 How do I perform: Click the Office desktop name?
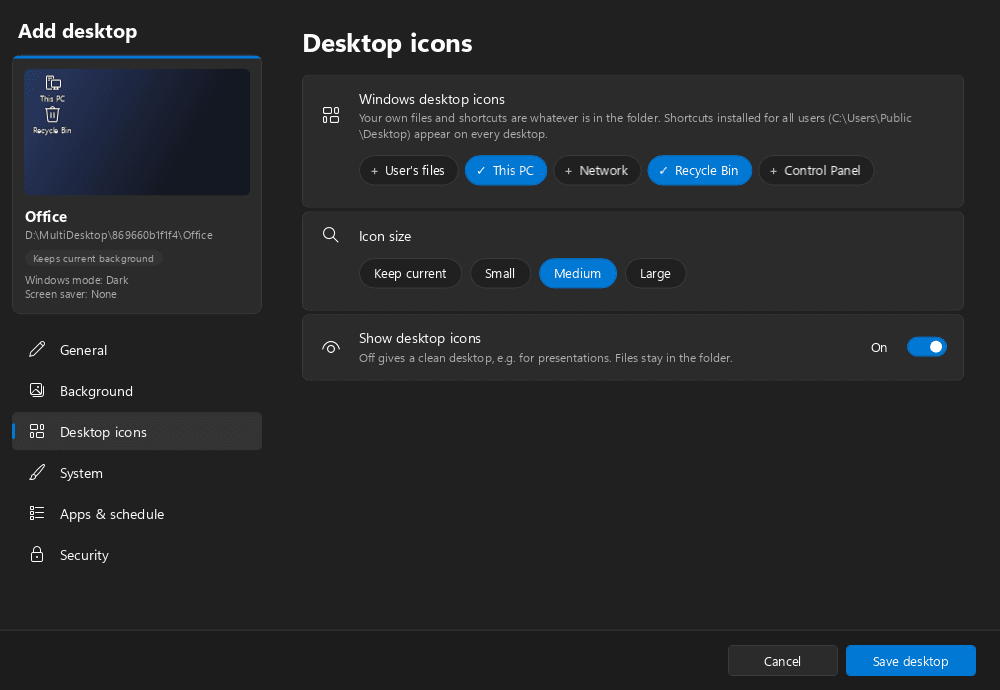tap(46, 217)
